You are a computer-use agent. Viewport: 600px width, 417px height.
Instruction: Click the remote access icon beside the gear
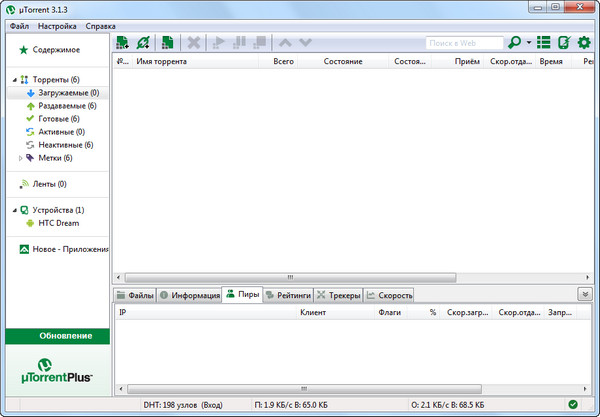click(x=564, y=43)
